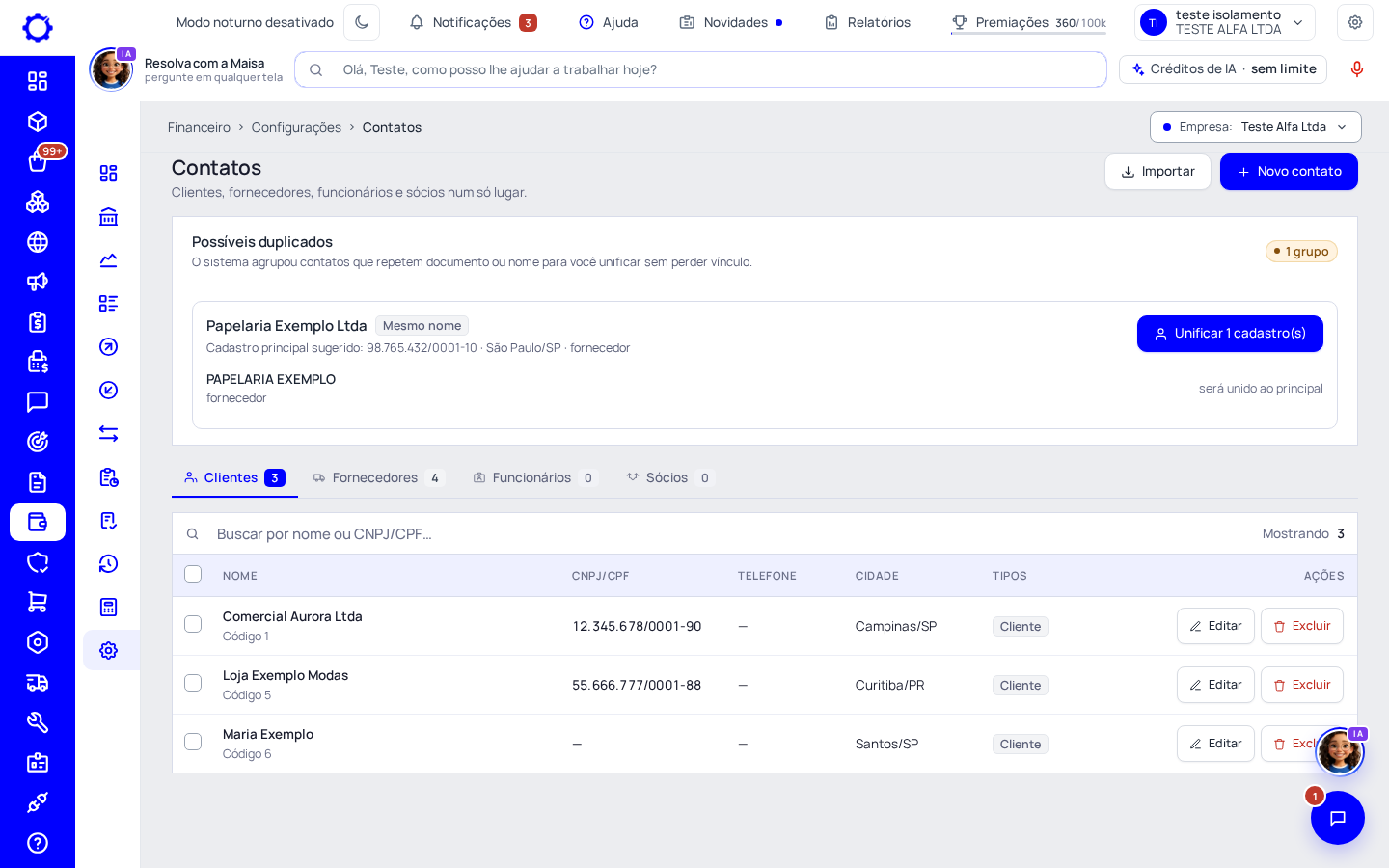The image size is (1389, 868).
Task: Open the settings gear in the top-right header
Action: tap(1355, 22)
